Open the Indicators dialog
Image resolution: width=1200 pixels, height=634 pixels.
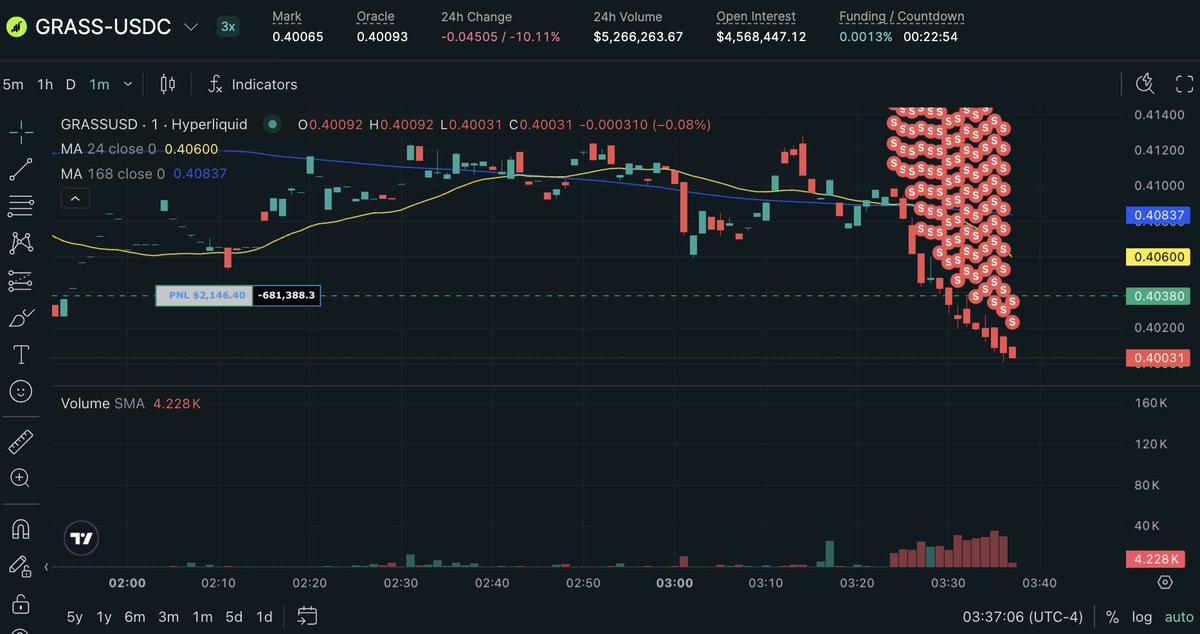coord(252,84)
